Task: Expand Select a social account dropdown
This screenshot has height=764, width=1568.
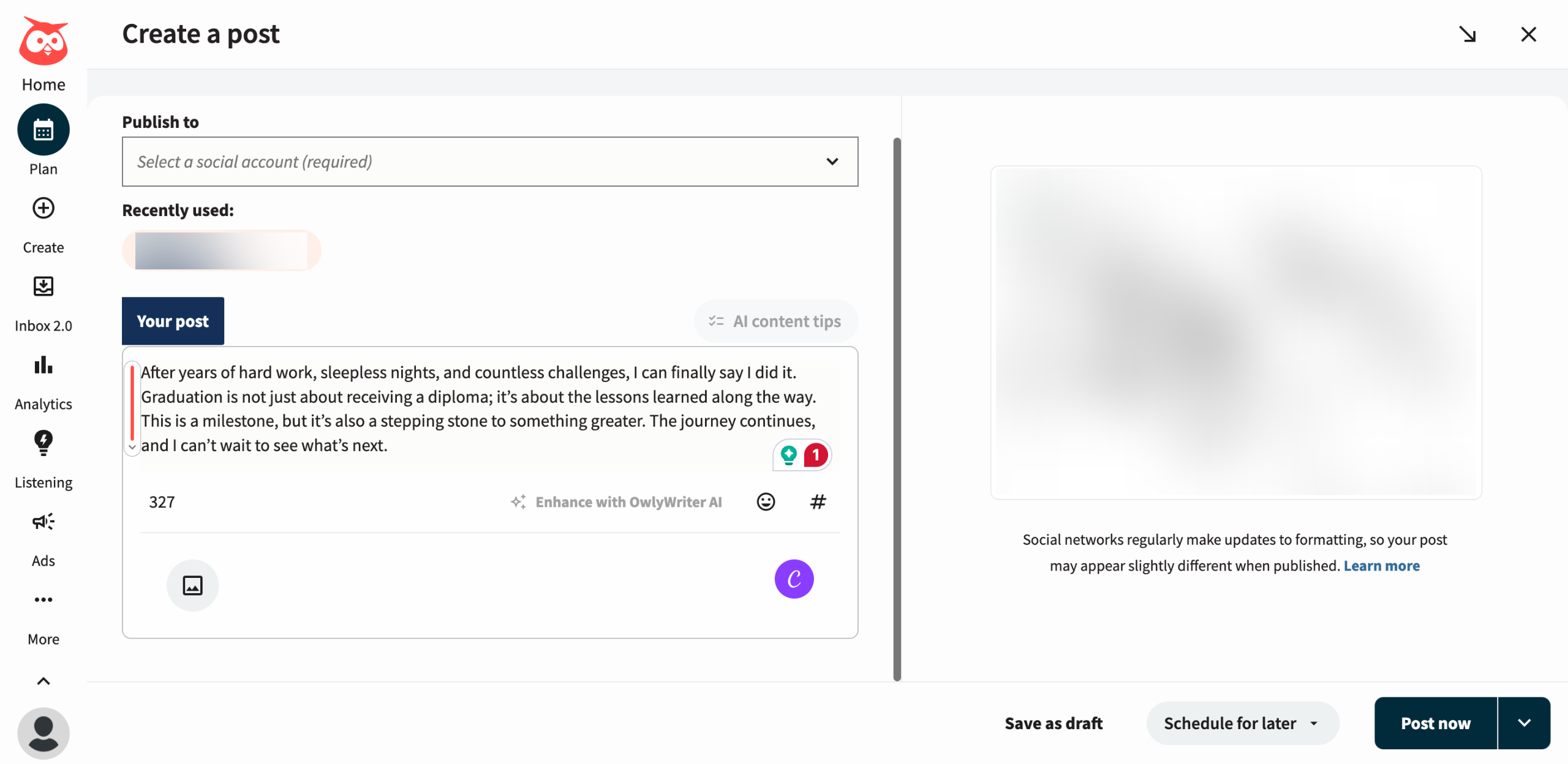Action: [490, 162]
